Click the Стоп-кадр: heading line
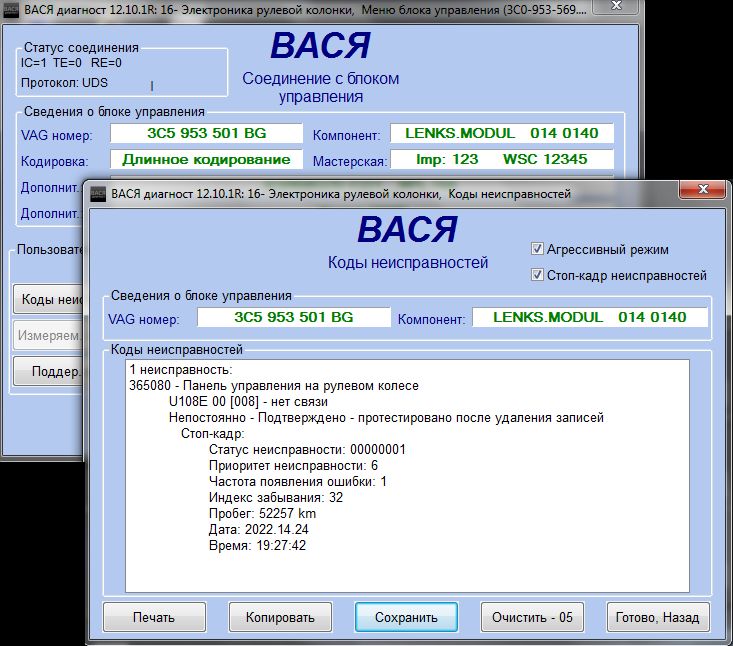This screenshot has width=733, height=646. pos(213,433)
